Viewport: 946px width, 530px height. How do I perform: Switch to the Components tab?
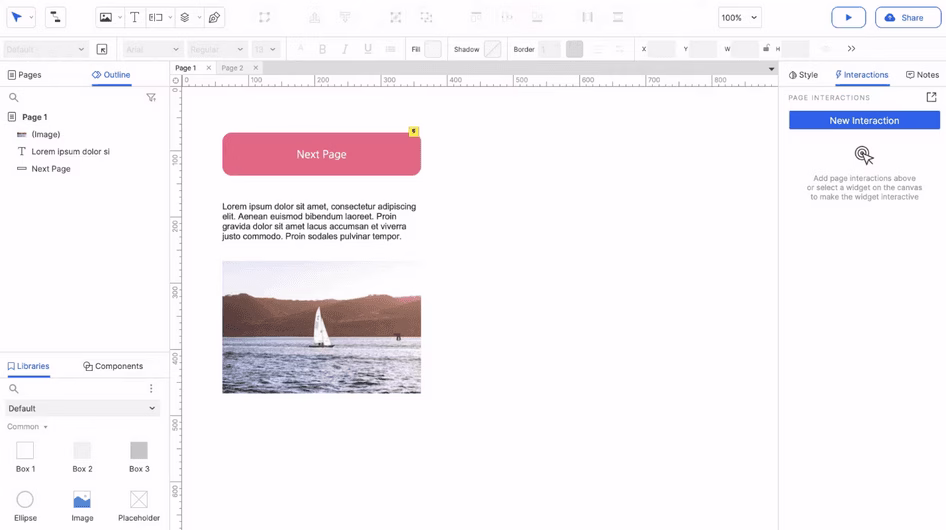113,366
